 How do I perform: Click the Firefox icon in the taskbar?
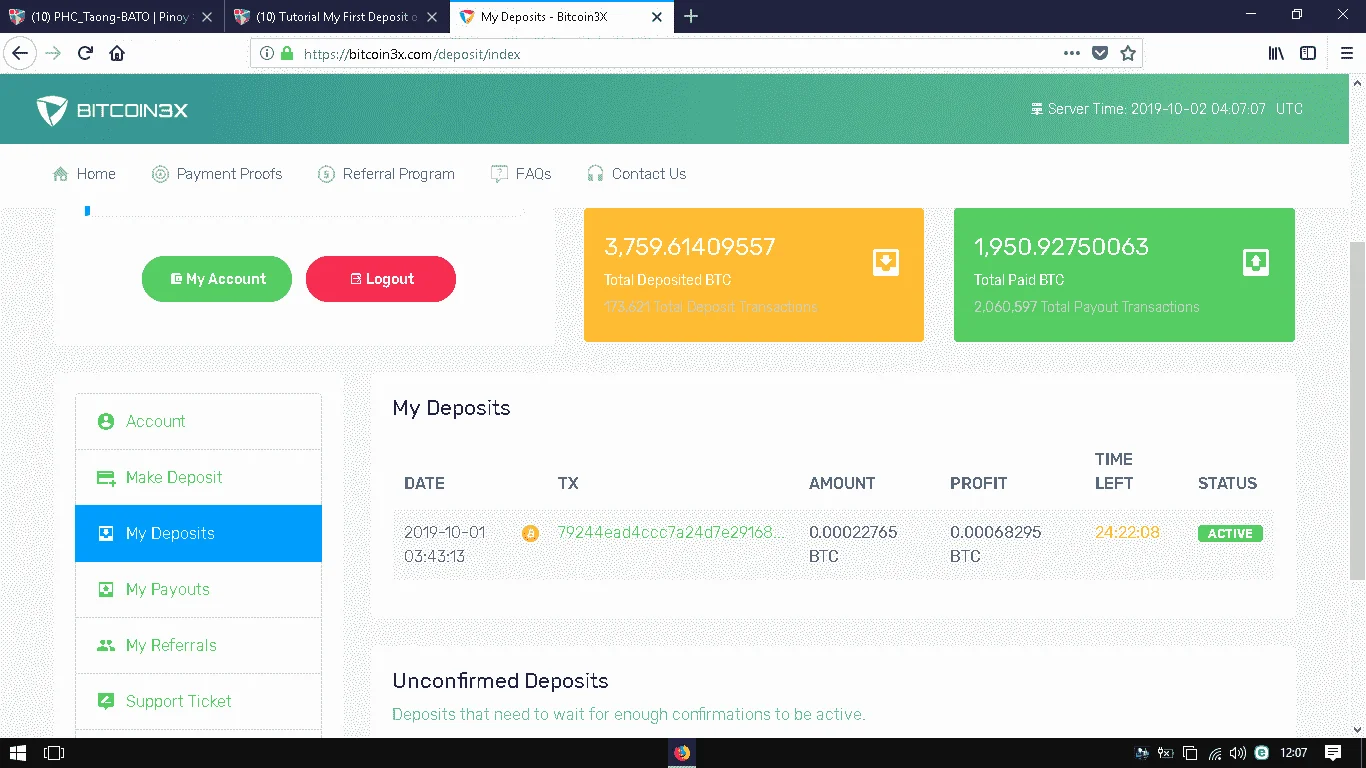pyautogui.click(x=682, y=753)
